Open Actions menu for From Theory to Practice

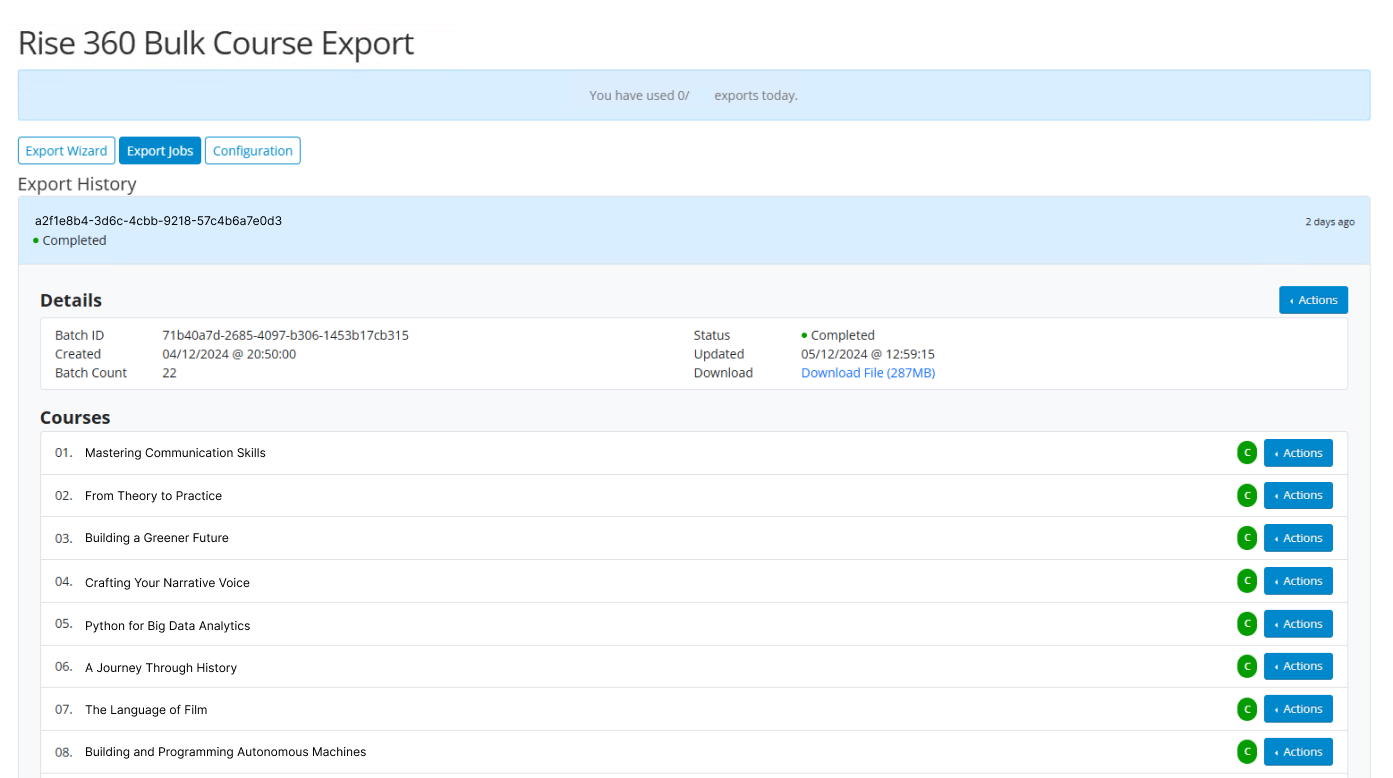1298,495
